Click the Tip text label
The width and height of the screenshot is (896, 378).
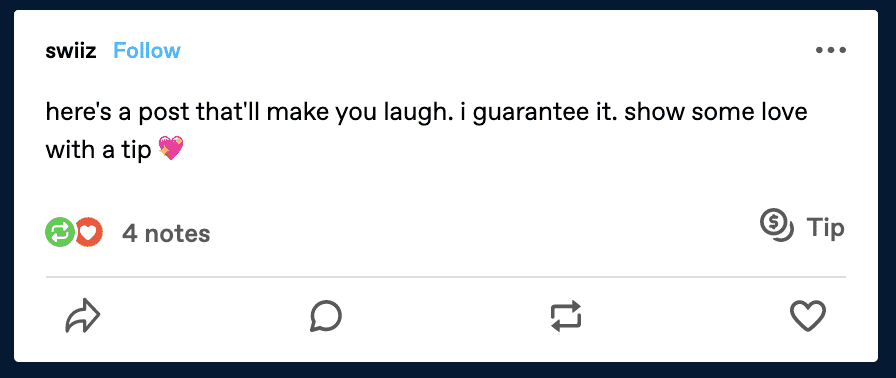825,228
